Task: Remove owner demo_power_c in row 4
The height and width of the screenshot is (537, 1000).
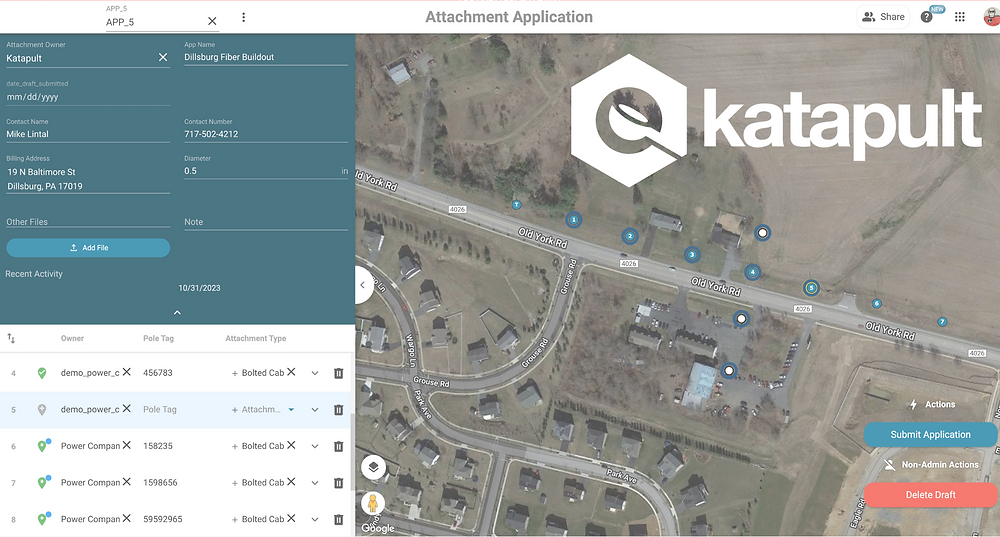Action: click(x=127, y=372)
